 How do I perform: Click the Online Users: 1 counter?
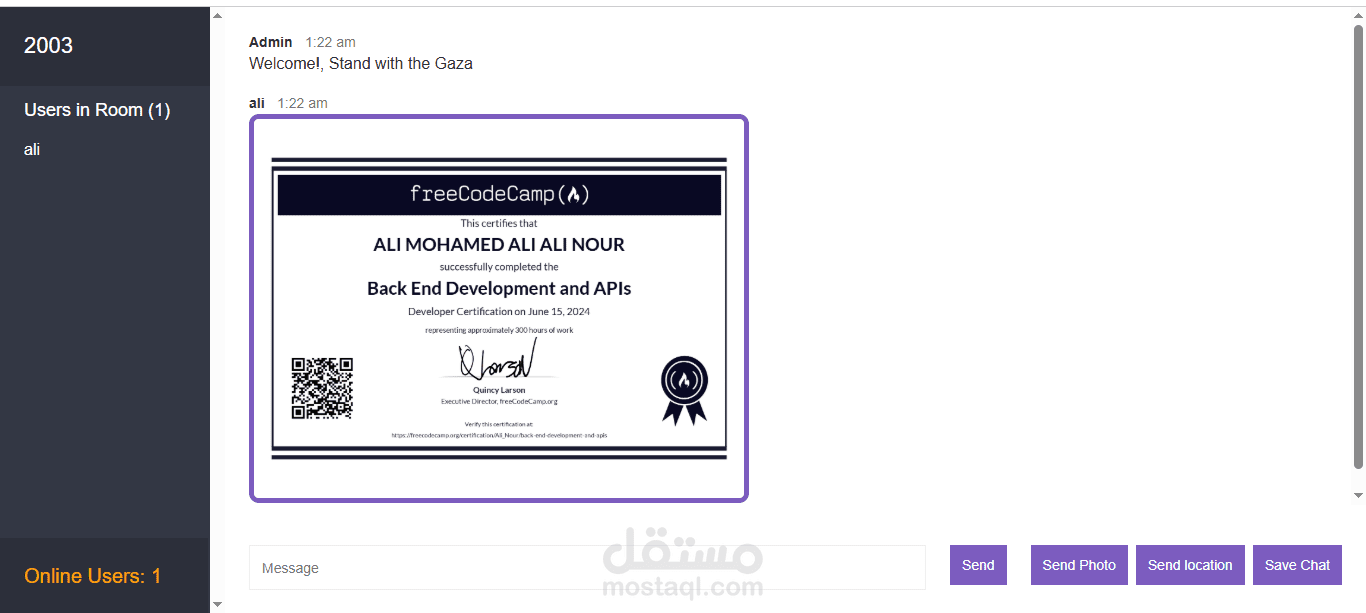tap(93, 576)
